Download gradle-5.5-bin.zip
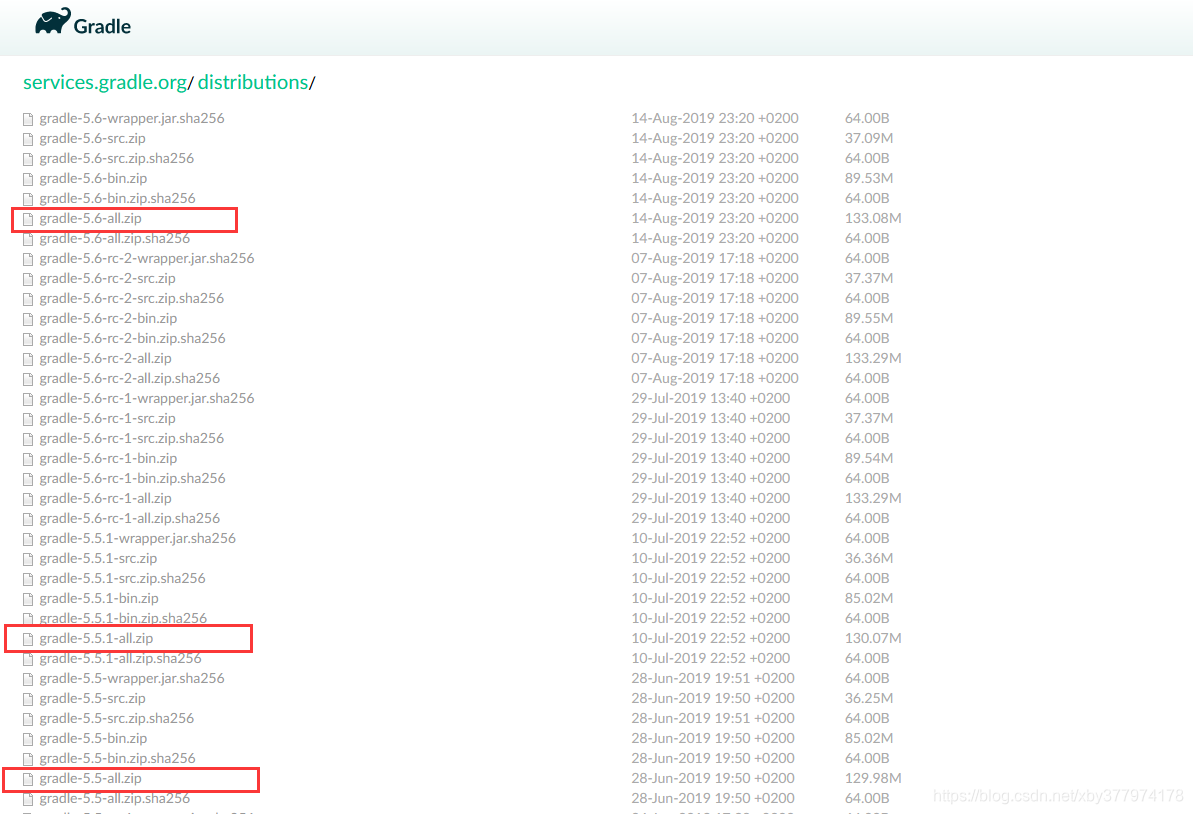The image size is (1193, 814). point(93,738)
